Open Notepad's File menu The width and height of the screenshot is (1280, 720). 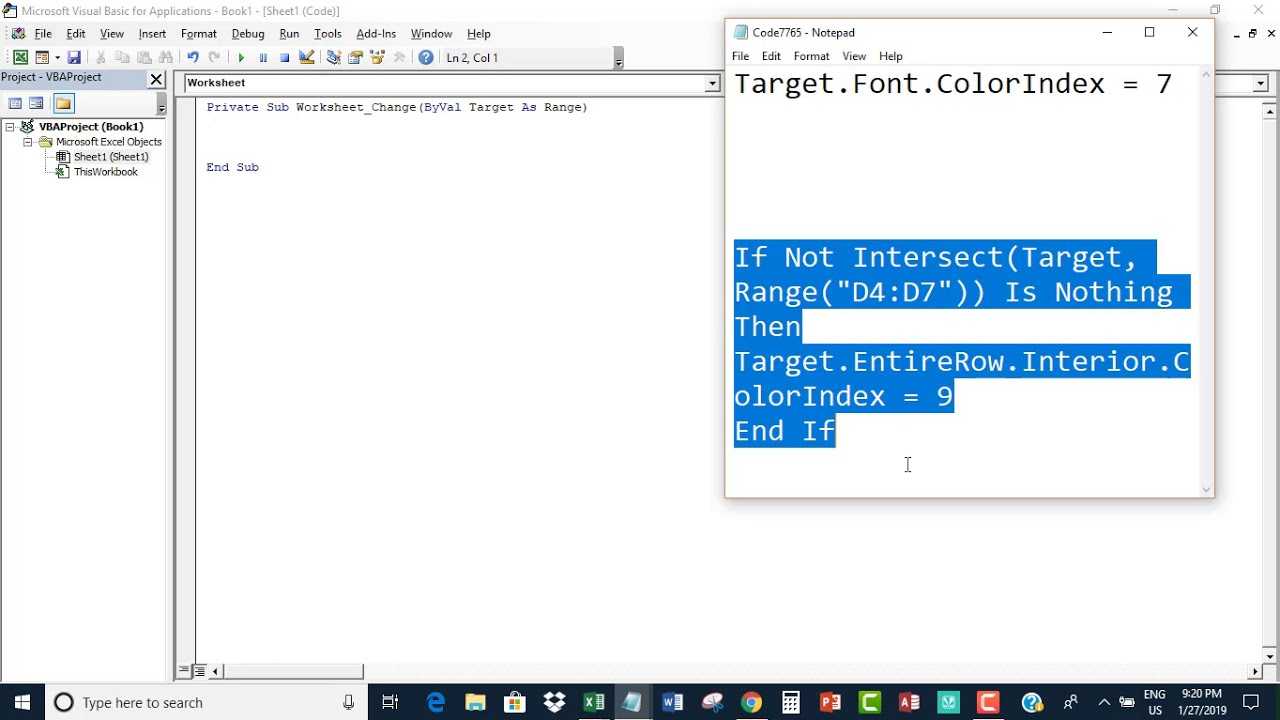740,56
